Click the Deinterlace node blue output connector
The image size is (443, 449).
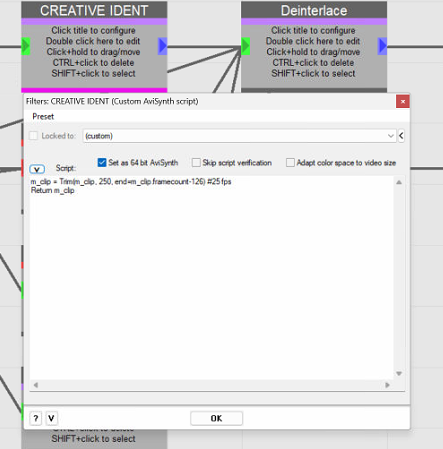pyautogui.click(x=382, y=46)
